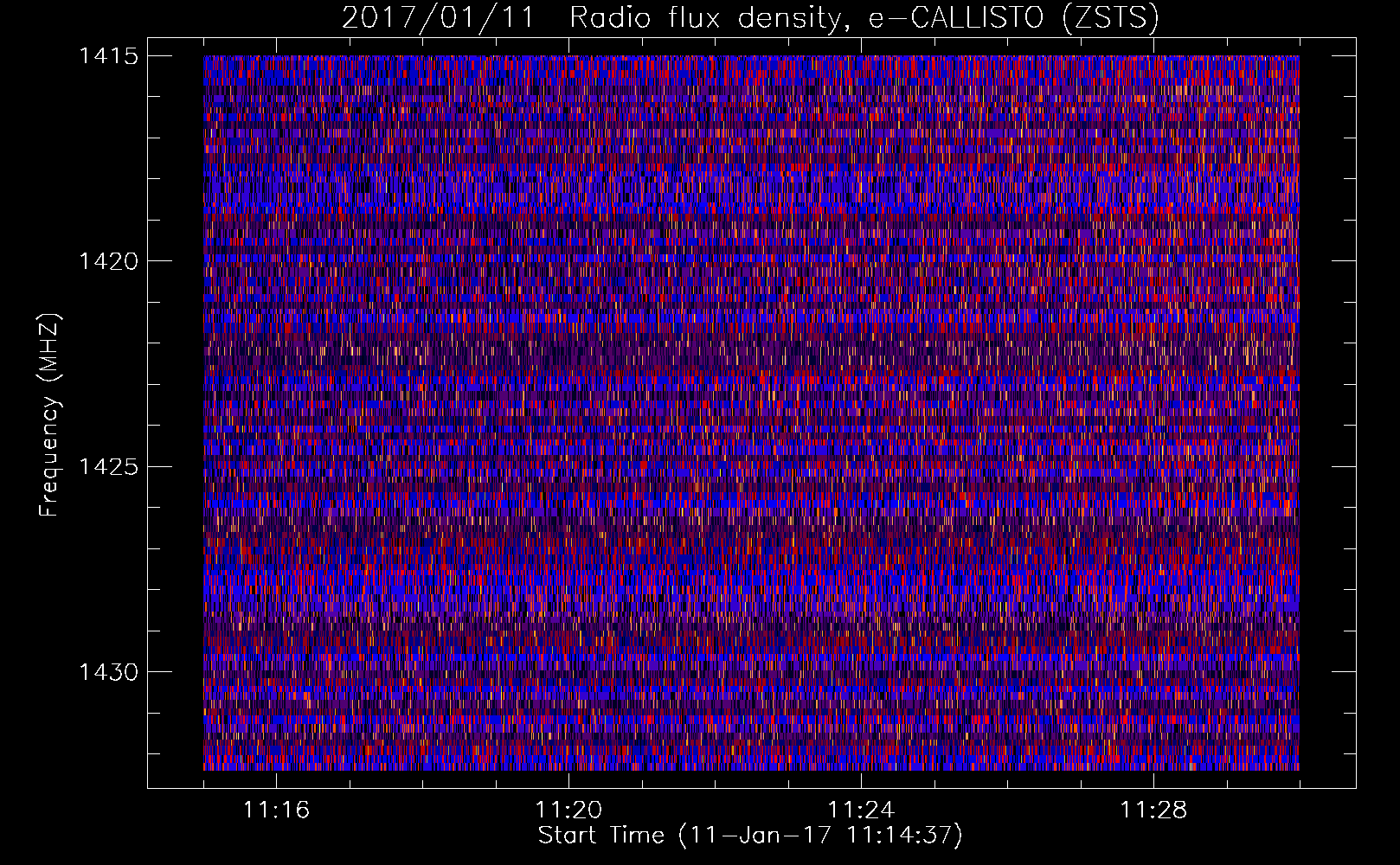Select the 1420 frequency tick label
1400x865 pixels.
pos(108,261)
